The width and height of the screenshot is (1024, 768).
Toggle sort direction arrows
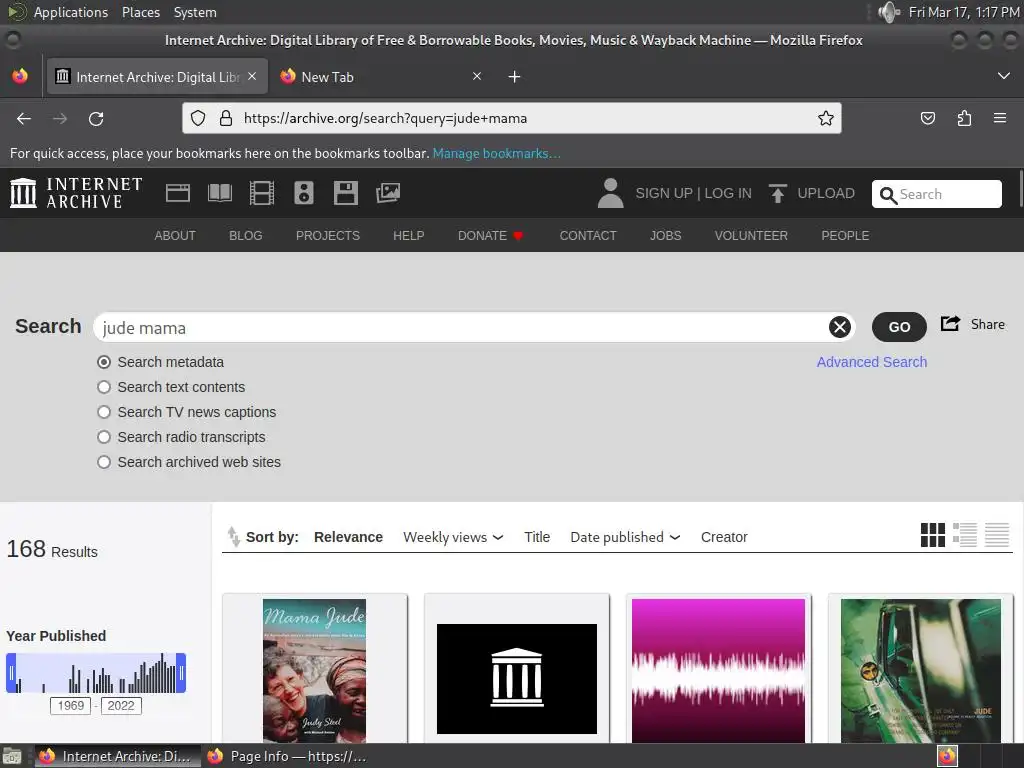[233, 536]
